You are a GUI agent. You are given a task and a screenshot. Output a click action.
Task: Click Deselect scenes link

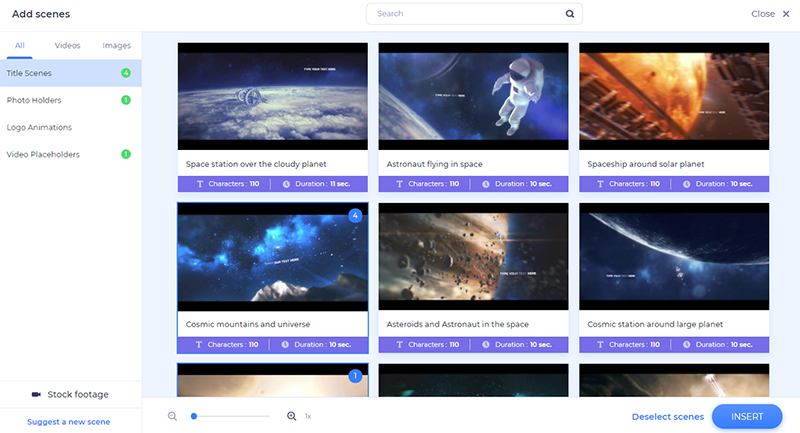(x=667, y=417)
